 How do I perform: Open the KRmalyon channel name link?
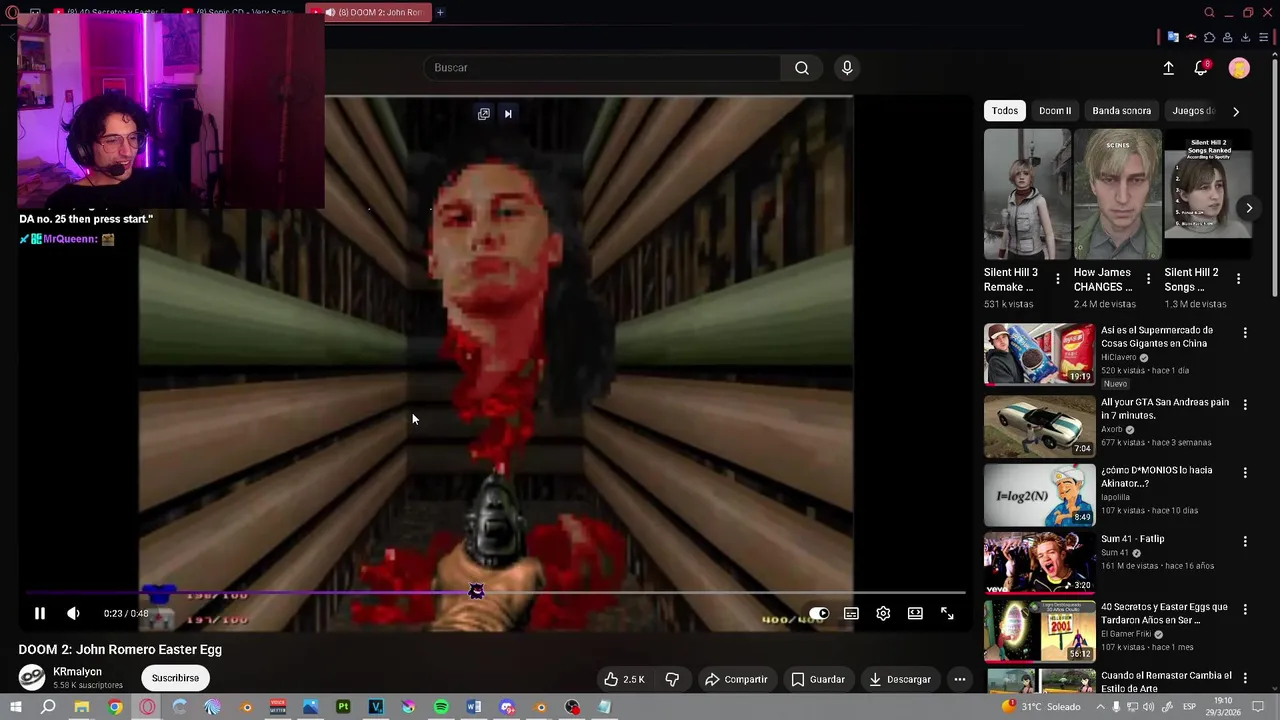click(x=77, y=672)
